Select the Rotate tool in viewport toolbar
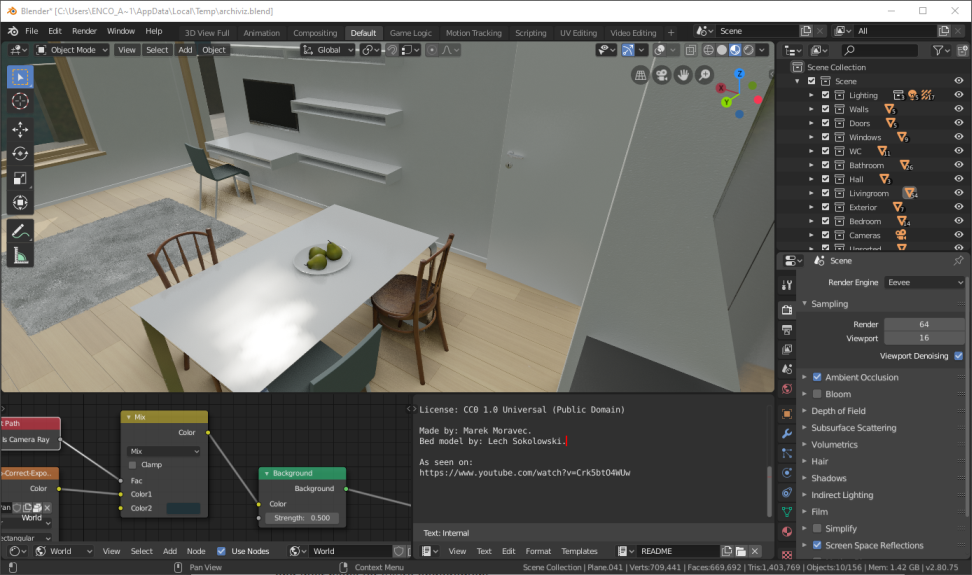 (x=20, y=154)
